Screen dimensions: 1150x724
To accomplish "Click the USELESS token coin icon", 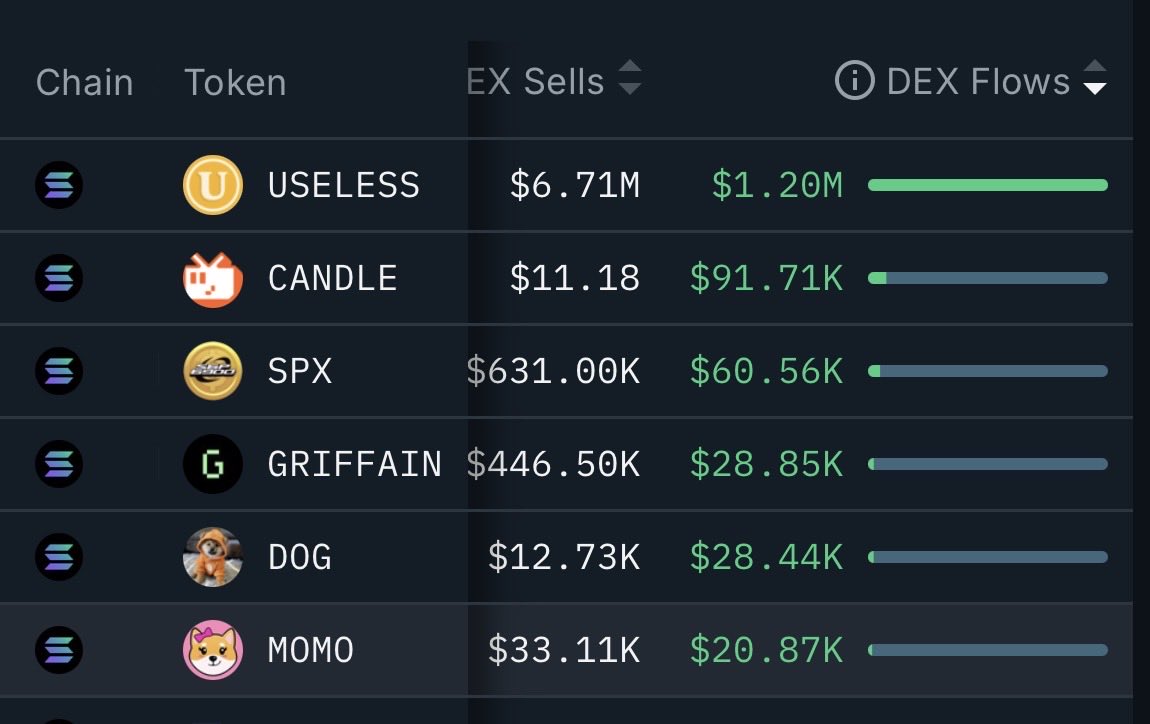I will coord(213,185).
